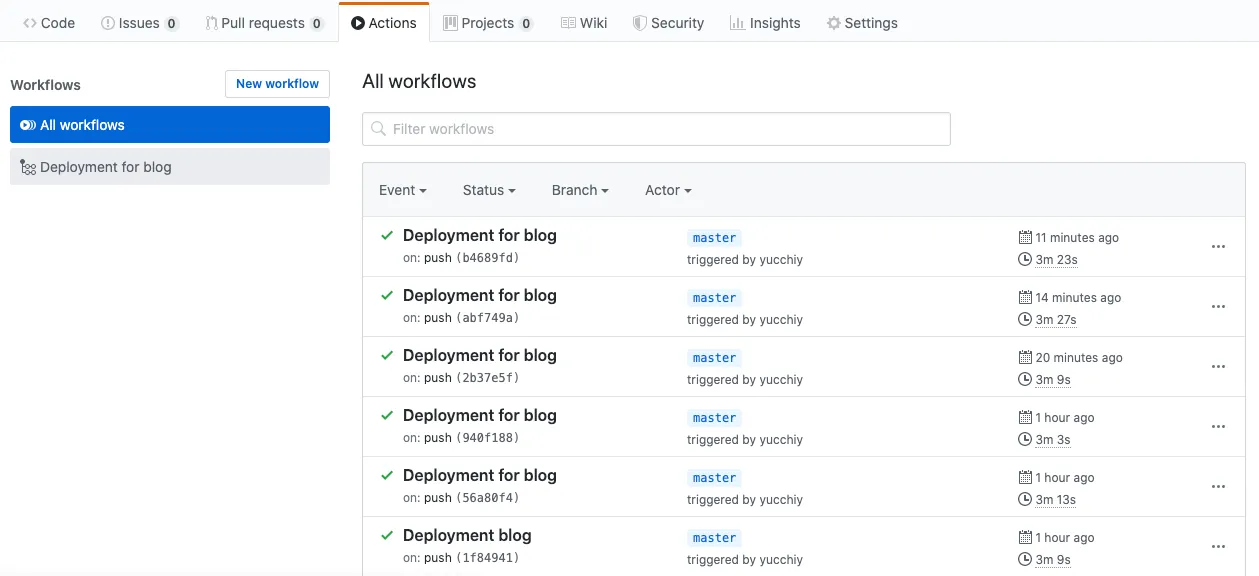This screenshot has height=576, width=1259.
Task: Click the master branch label on the top run
Action: point(714,237)
